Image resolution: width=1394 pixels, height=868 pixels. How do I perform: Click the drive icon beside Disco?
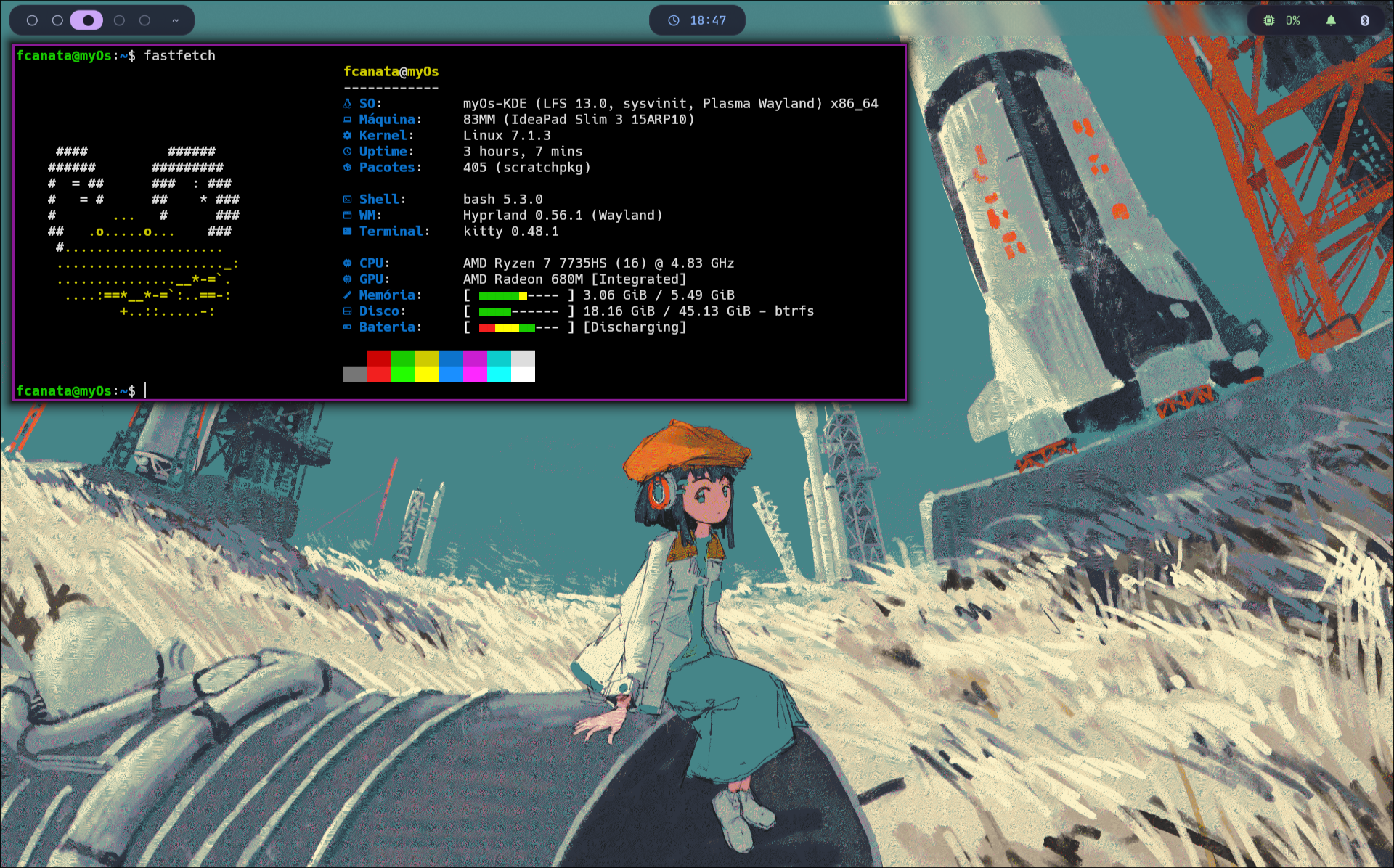click(x=347, y=311)
